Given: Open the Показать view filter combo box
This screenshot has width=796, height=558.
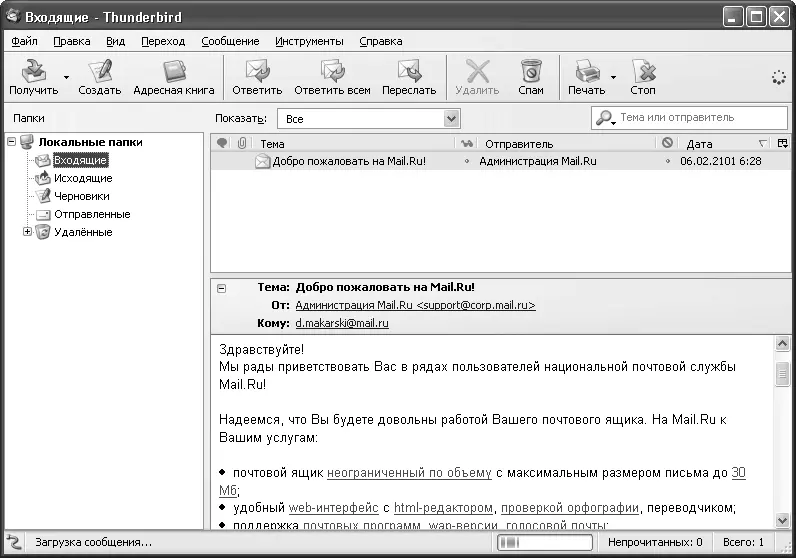Looking at the screenshot, I should 369,119.
